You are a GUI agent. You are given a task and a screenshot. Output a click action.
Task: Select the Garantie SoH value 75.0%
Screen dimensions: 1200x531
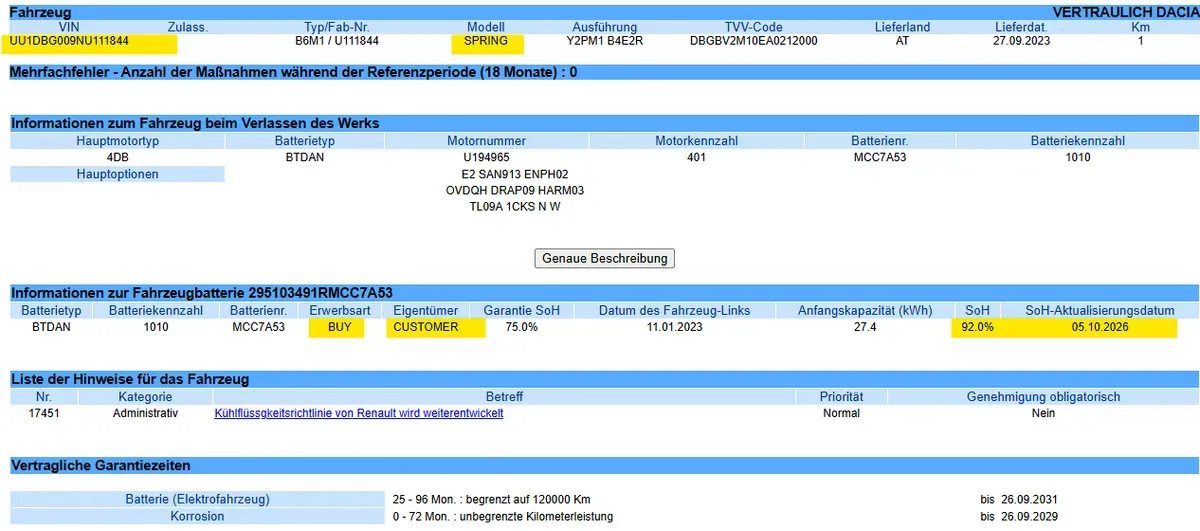(522, 327)
